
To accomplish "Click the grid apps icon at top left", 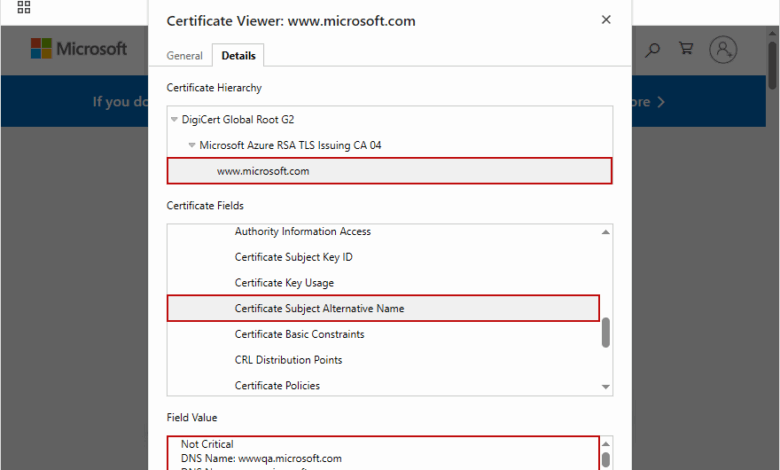I will 24,7.
